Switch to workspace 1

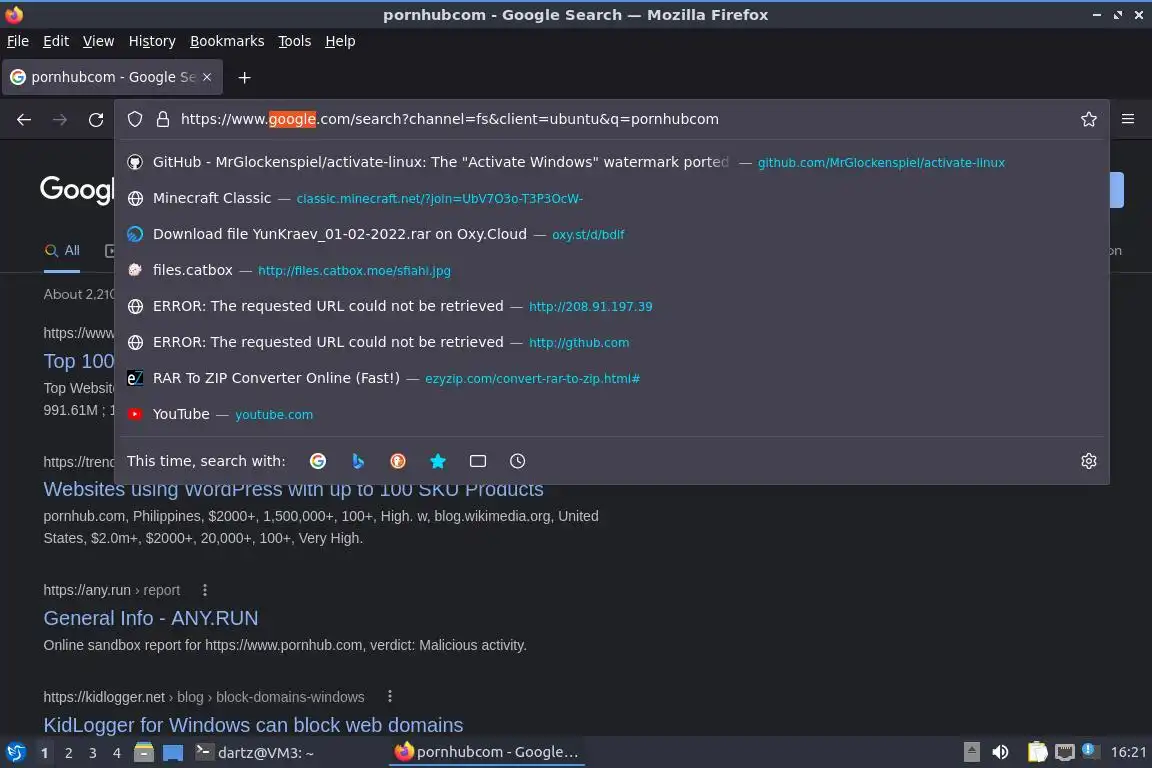point(45,753)
